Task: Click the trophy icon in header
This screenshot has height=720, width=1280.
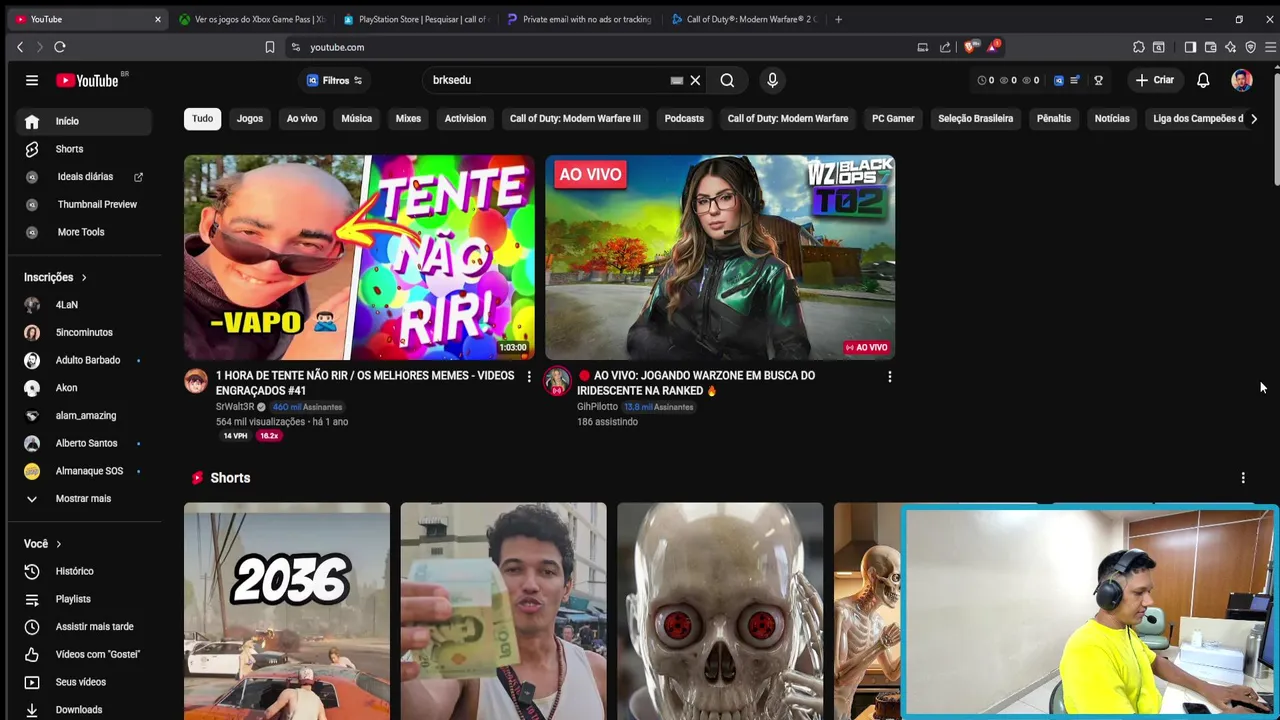Action: point(1098,80)
